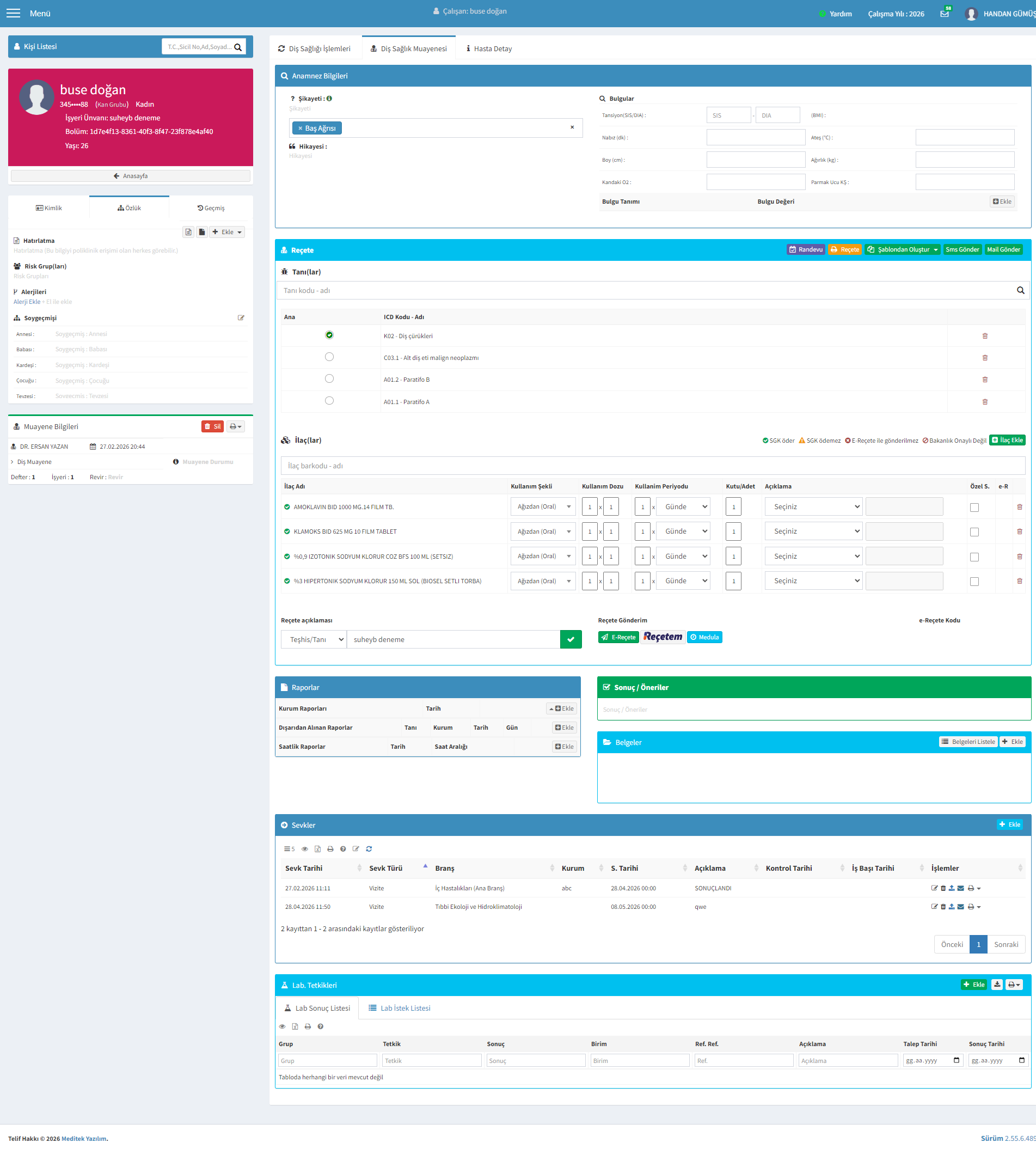Search diagnoses with the magnifier icon
1036x1161 pixels.
[1020, 290]
